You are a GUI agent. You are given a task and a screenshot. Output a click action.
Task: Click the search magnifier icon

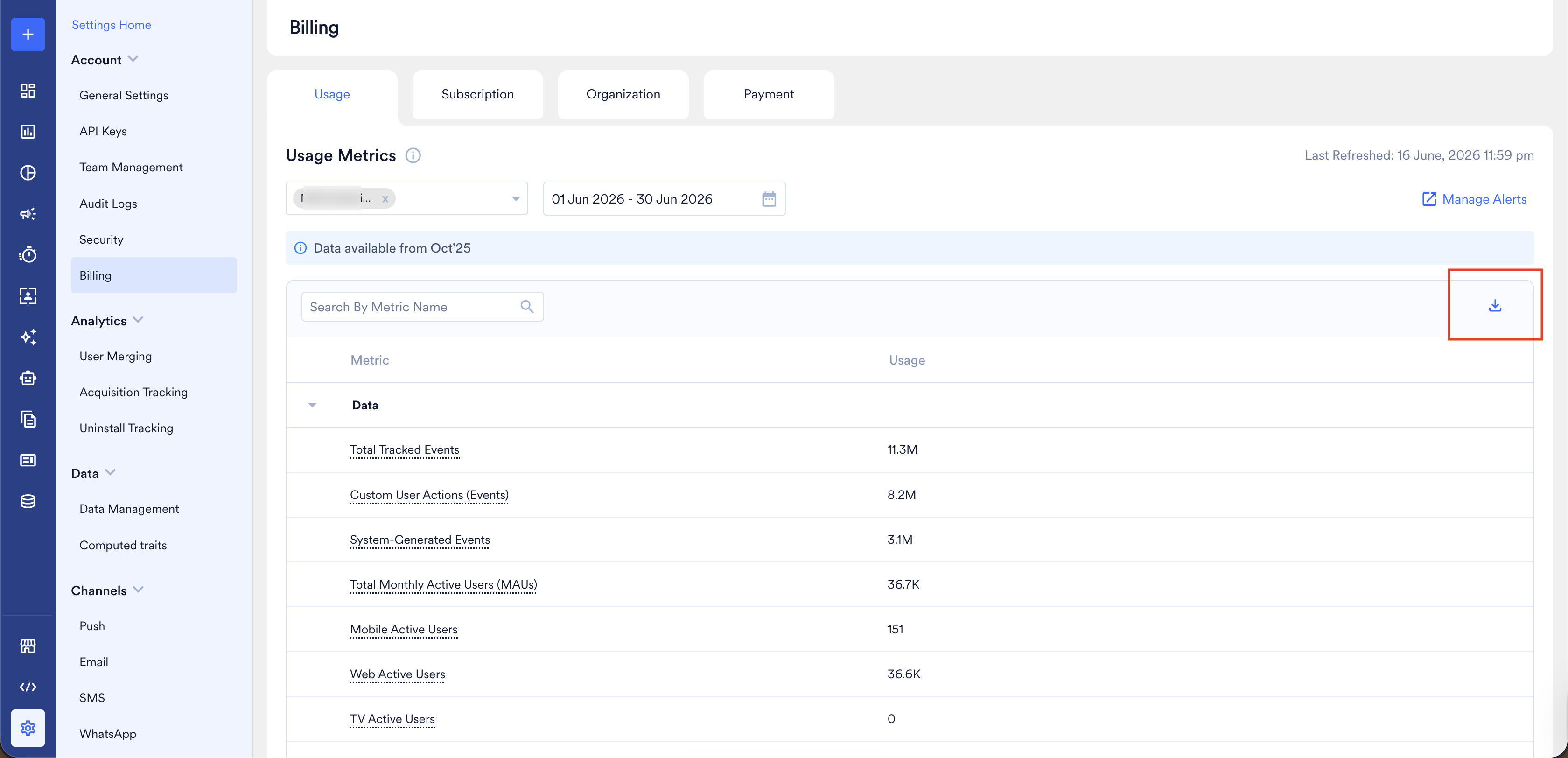[527, 307]
